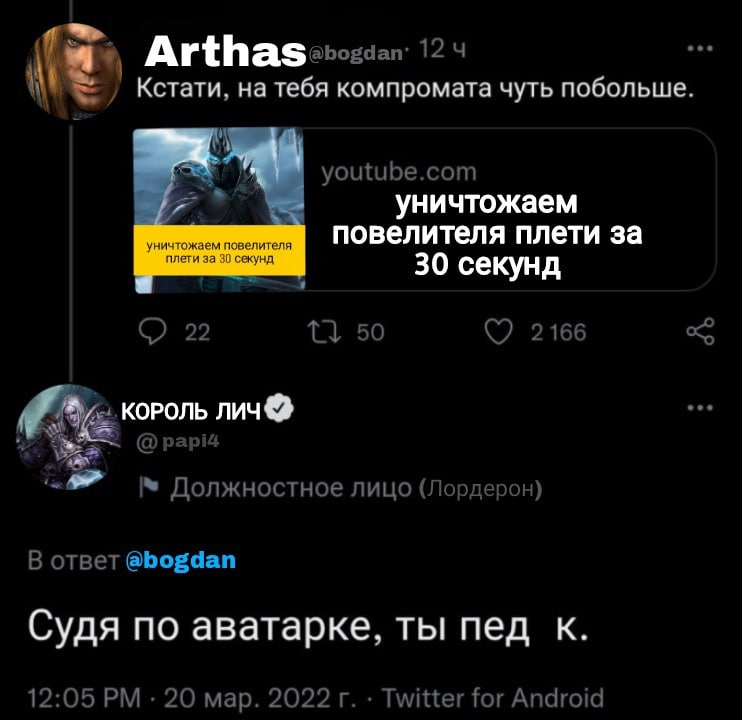The height and width of the screenshot is (720, 742).
Task: Open link titled уничтожаем повелителя плети
Action: click(487, 234)
